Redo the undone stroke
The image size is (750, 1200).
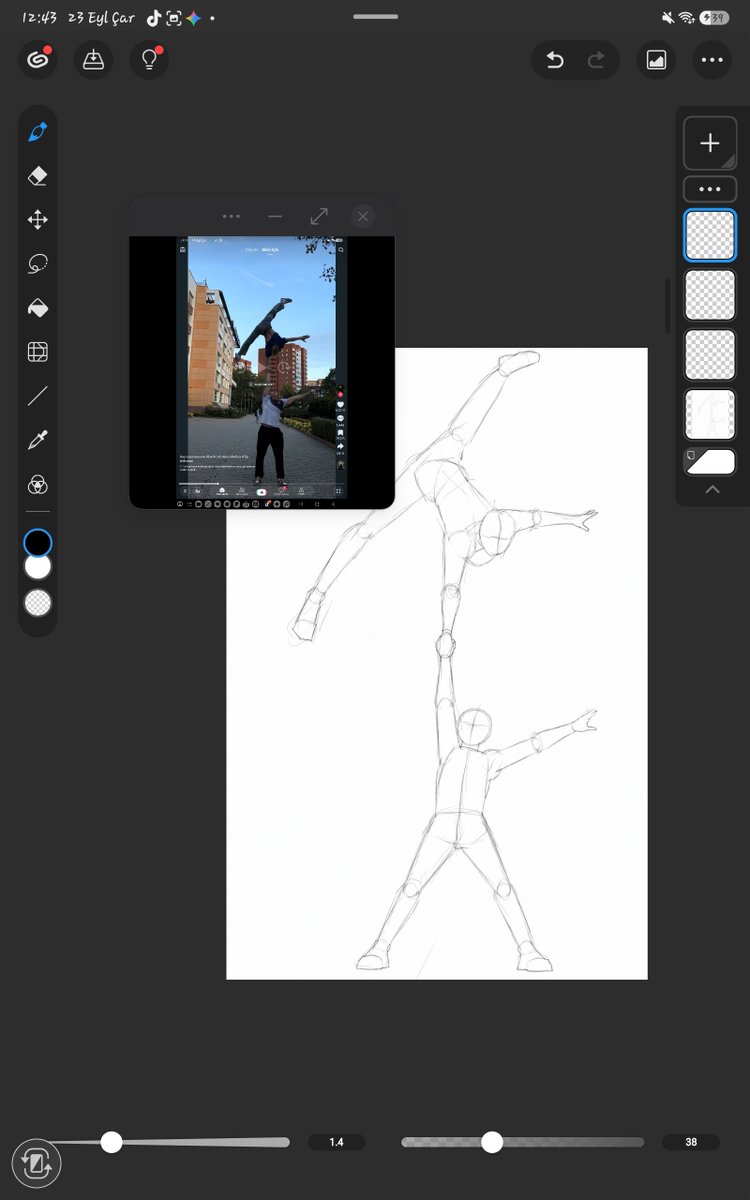tap(596, 61)
